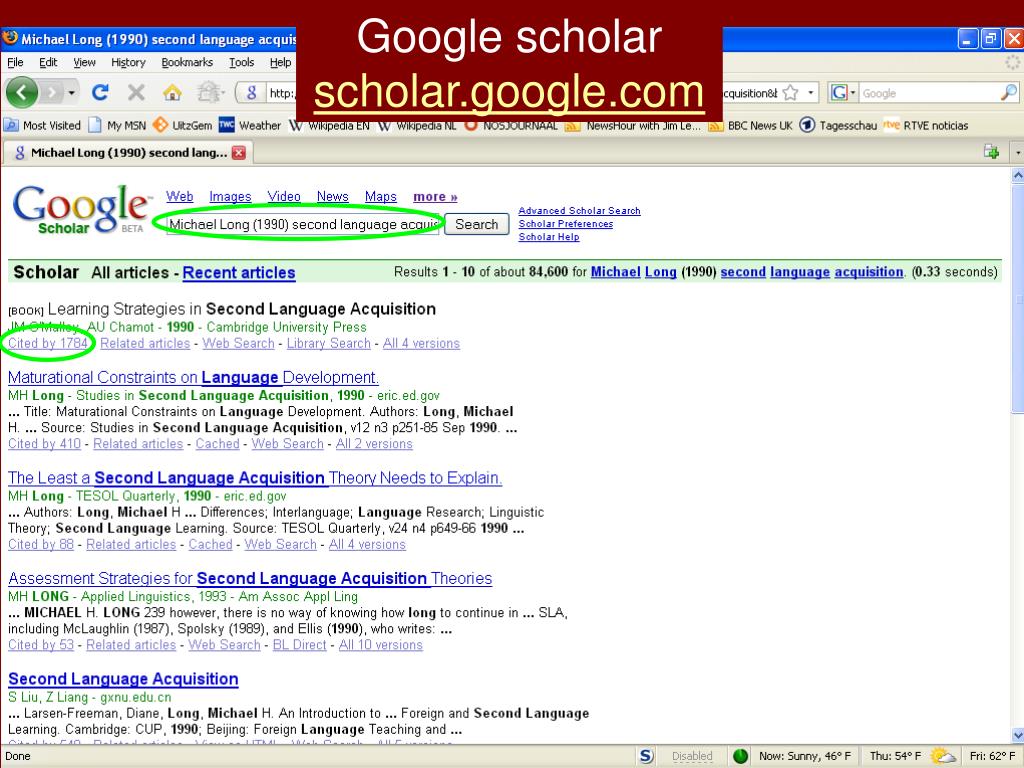The image size is (1024, 768).
Task: Click the Scholar search query field
Action: point(303,224)
